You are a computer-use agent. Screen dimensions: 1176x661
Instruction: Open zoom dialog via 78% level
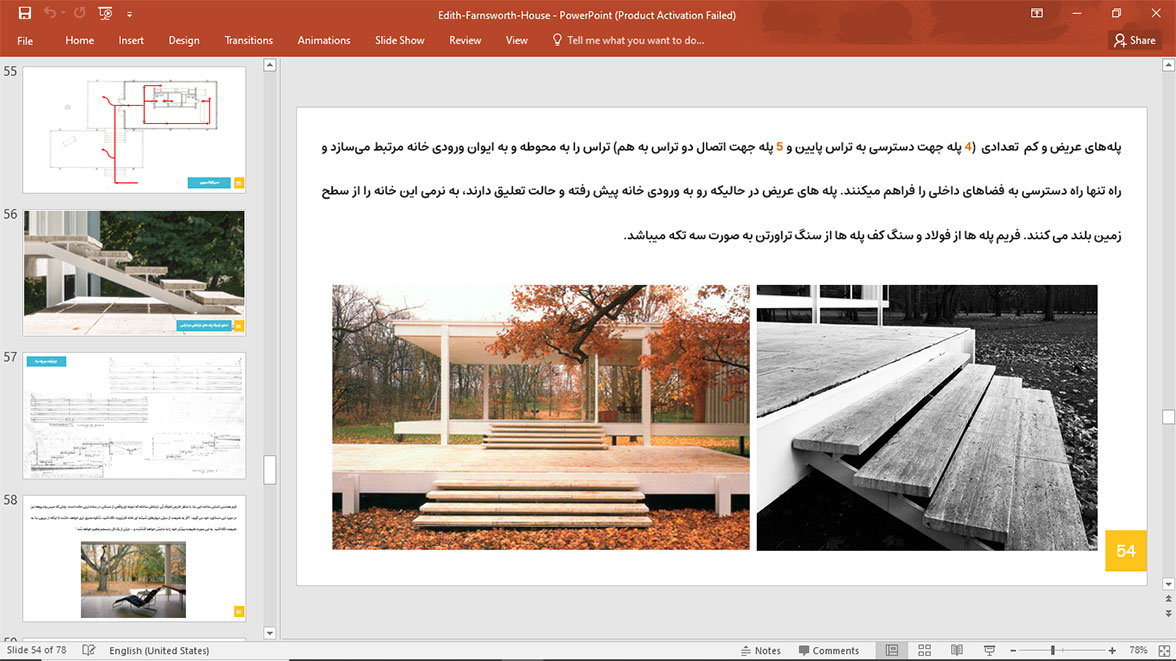(1138, 650)
